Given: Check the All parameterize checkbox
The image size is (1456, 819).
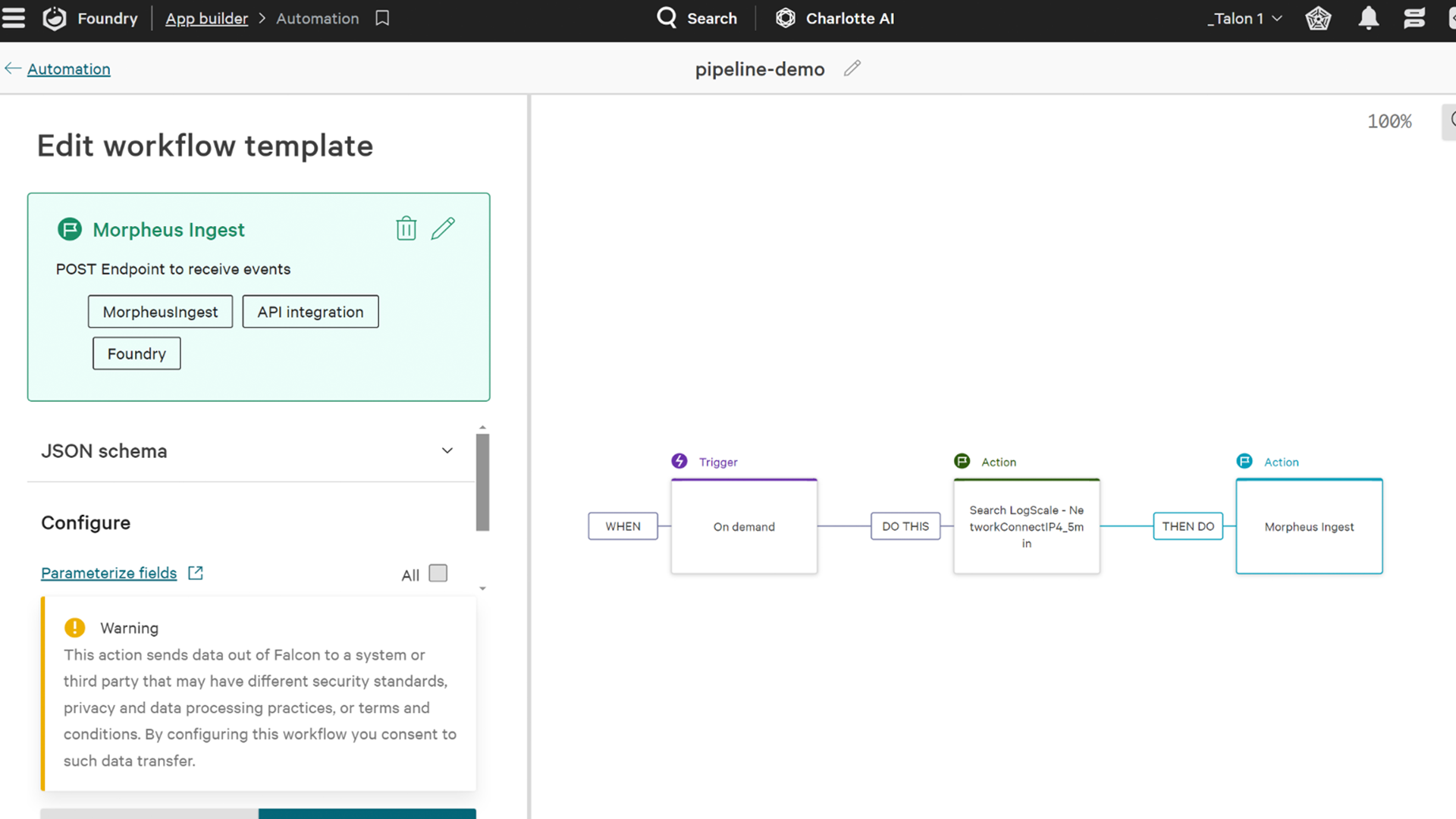Looking at the screenshot, I should pyautogui.click(x=438, y=573).
